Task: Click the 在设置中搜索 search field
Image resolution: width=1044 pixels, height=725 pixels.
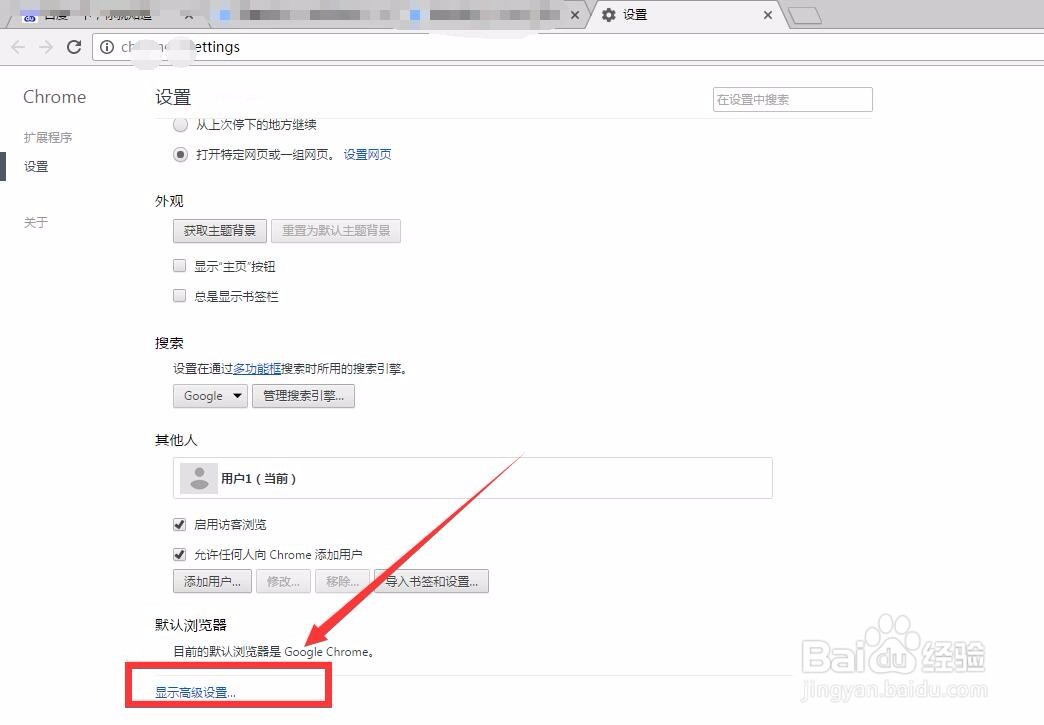Action: (791, 99)
